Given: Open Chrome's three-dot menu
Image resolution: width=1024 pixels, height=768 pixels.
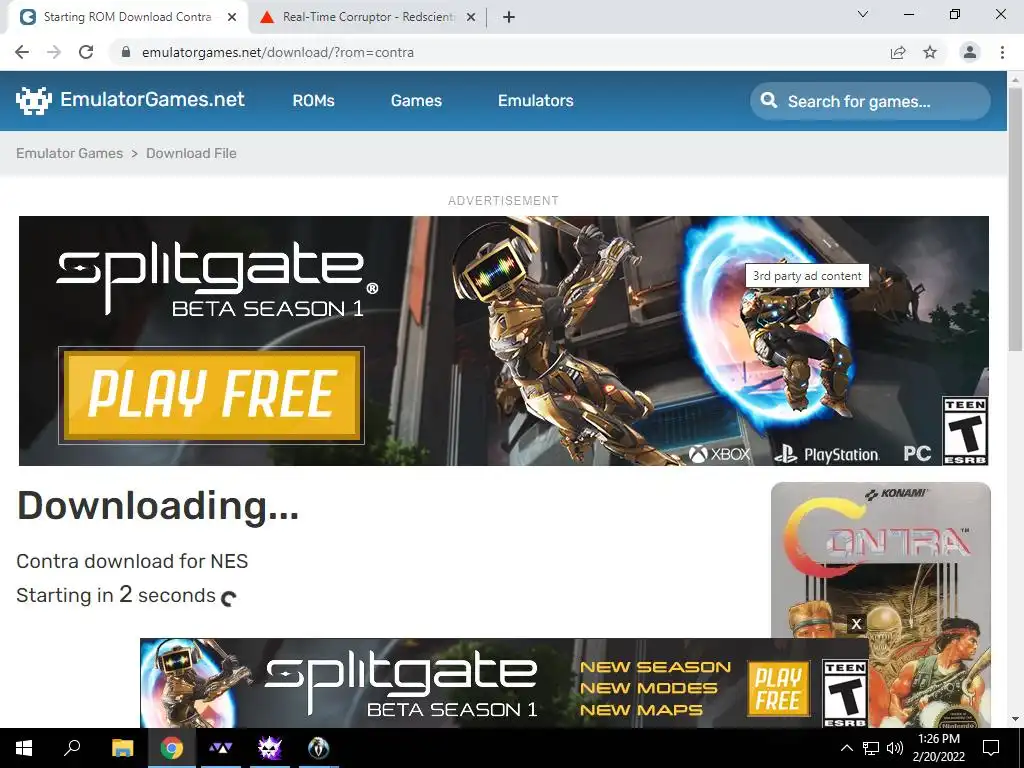Looking at the screenshot, I should (1002, 52).
